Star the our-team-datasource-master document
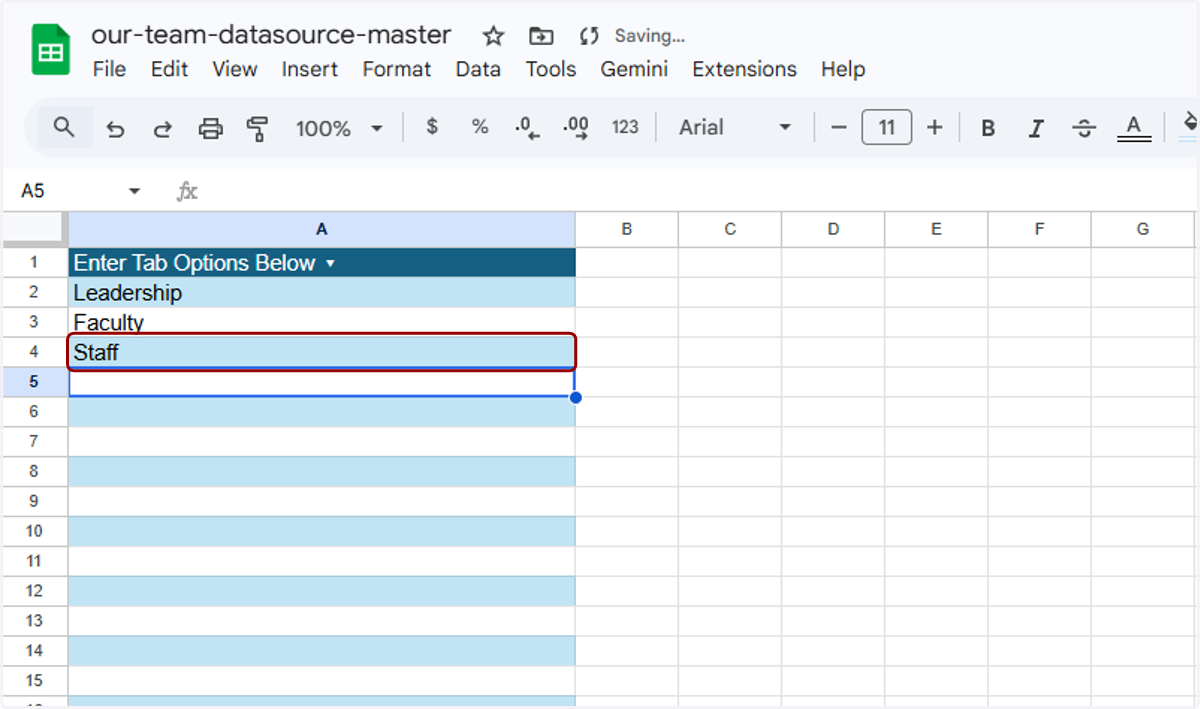 [493, 36]
